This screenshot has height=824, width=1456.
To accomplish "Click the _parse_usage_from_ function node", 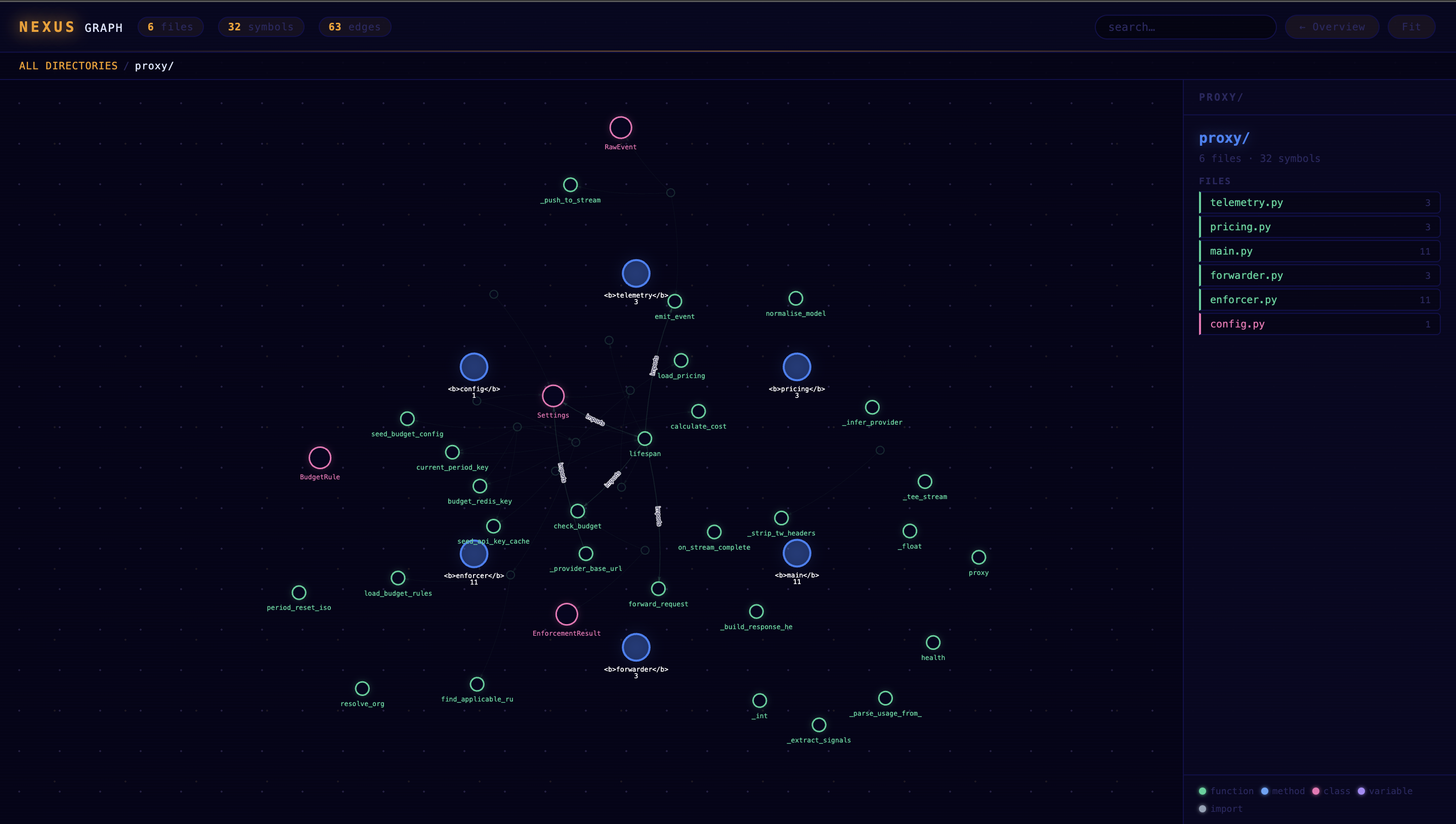I will pyautogui.click(x=885, y=698).
